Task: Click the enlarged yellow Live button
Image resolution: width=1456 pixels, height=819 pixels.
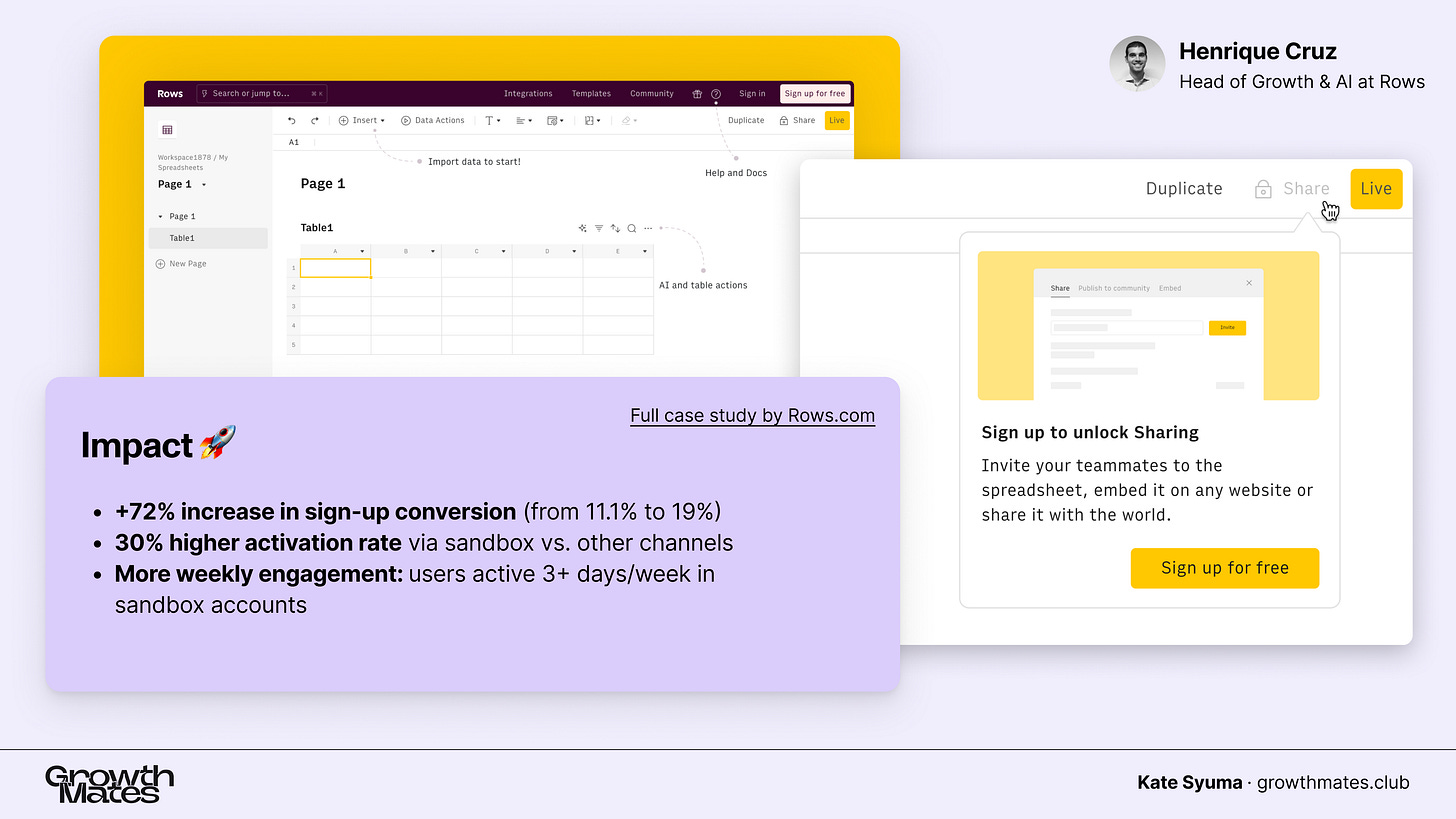Action: point(1376,189)
